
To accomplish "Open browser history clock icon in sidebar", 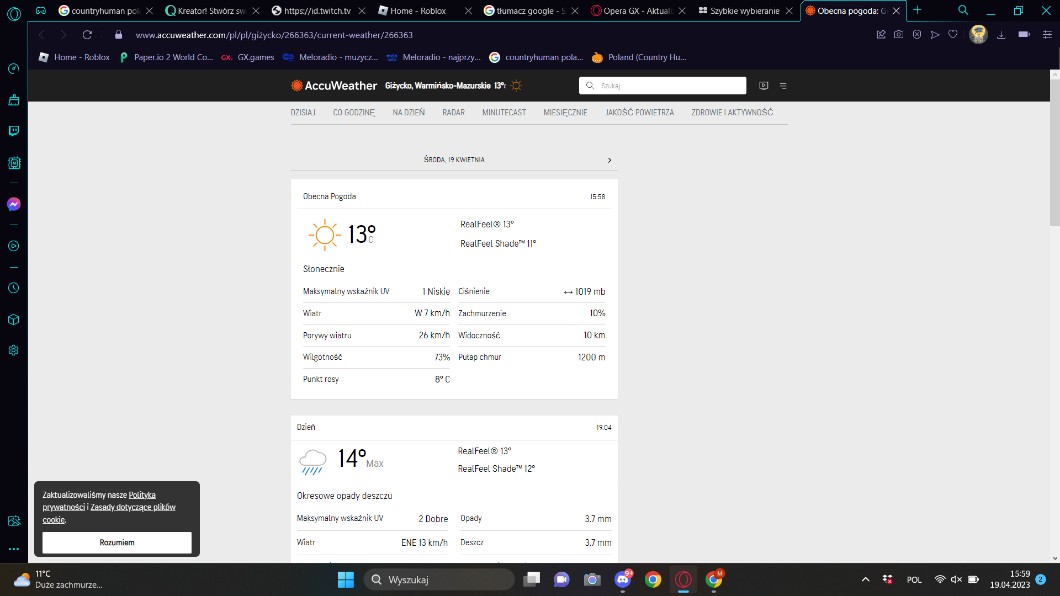I will 14,287.
